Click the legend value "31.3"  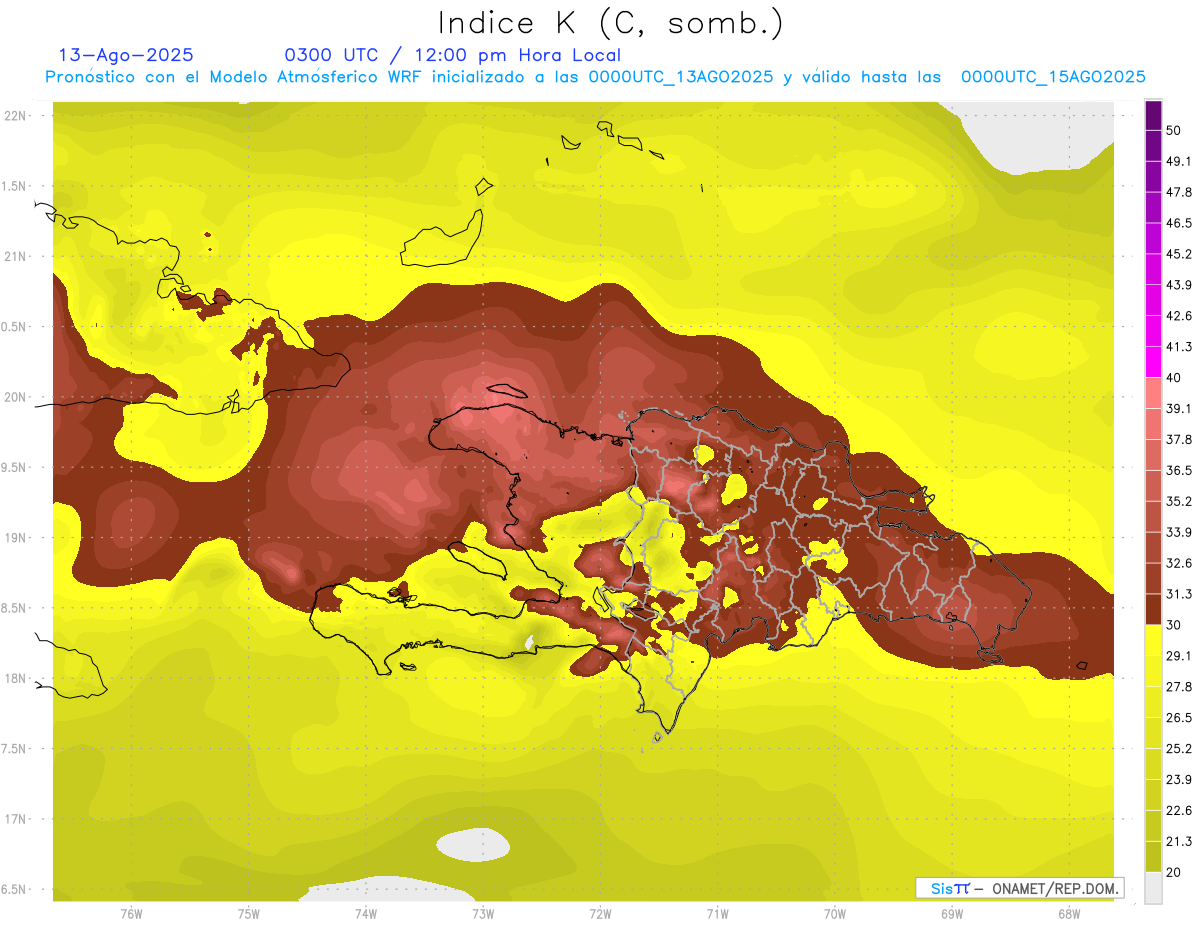tap(1179, 594)
